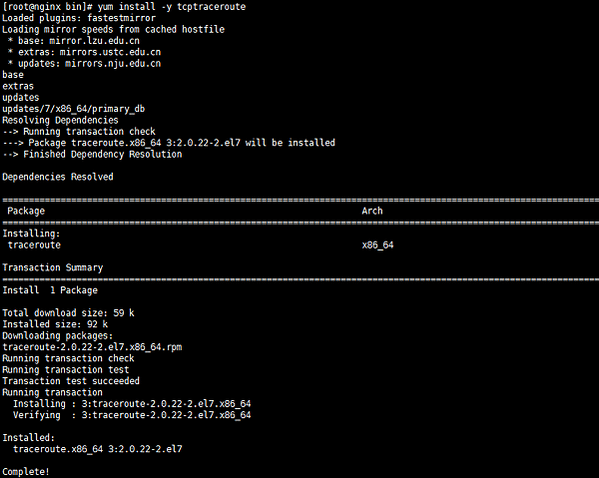This screenshot has height=478, width=599.
Task: Click the 'Resolving Dependencies' line
Action: (x=60, y=120)
